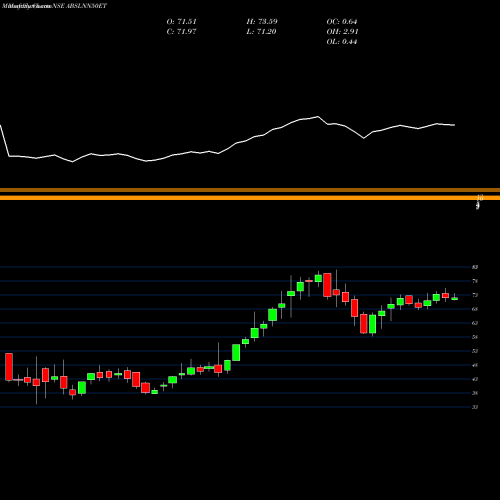This screenshot has height=500, width=500.
Task: Click the 43 price axis label
Action: click(475, 379)
